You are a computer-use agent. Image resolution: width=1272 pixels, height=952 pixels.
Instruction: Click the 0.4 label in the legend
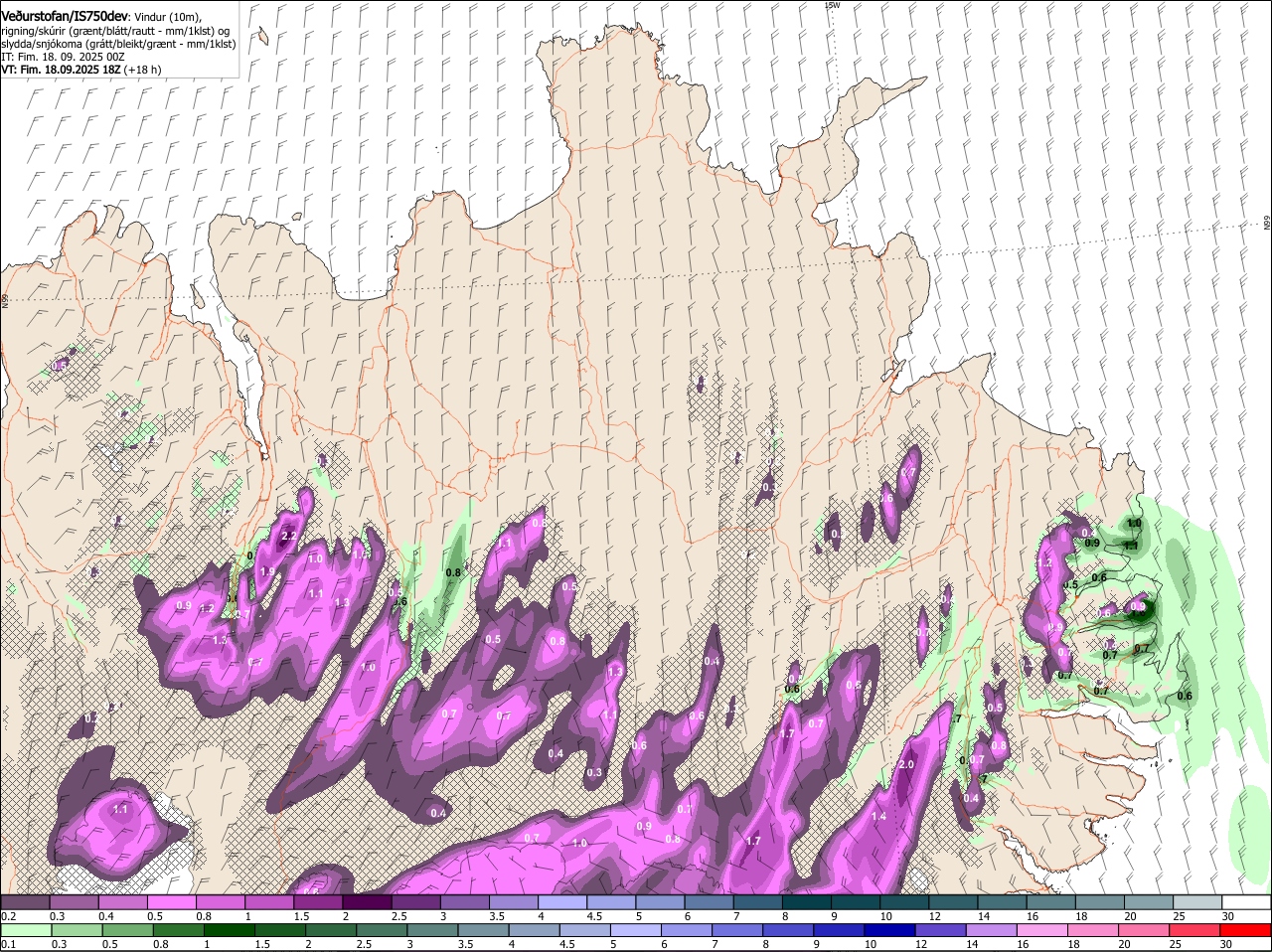click(106, 916)
